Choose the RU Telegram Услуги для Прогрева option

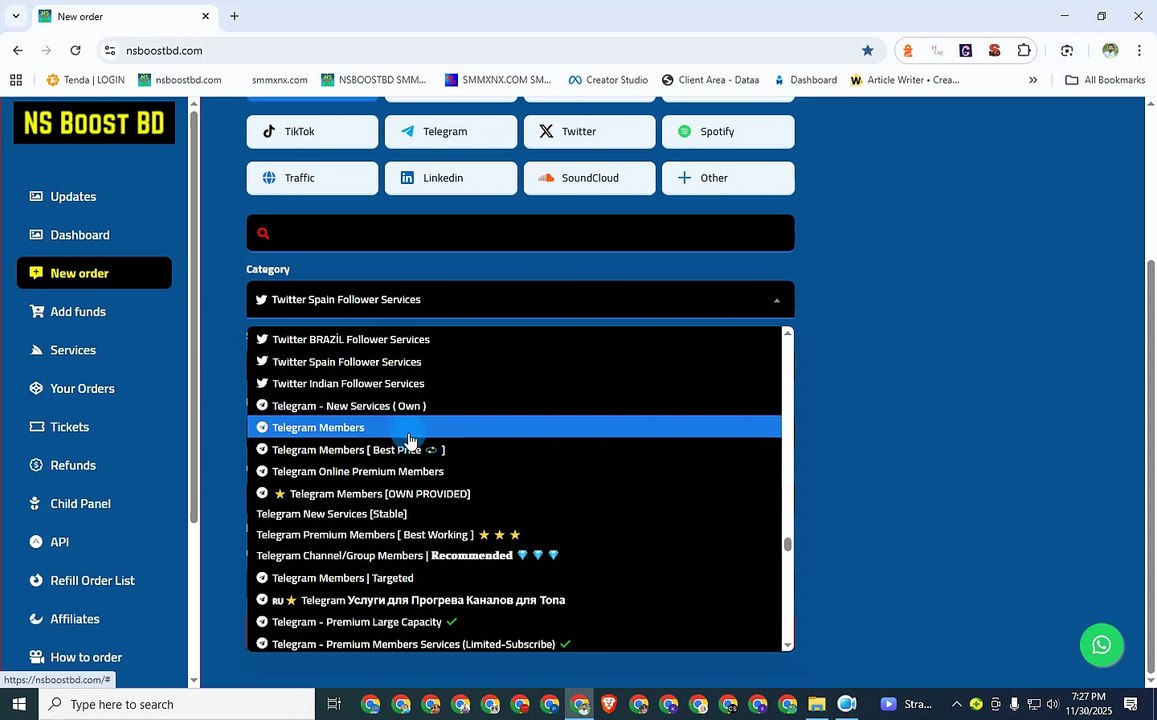[514, 600]
